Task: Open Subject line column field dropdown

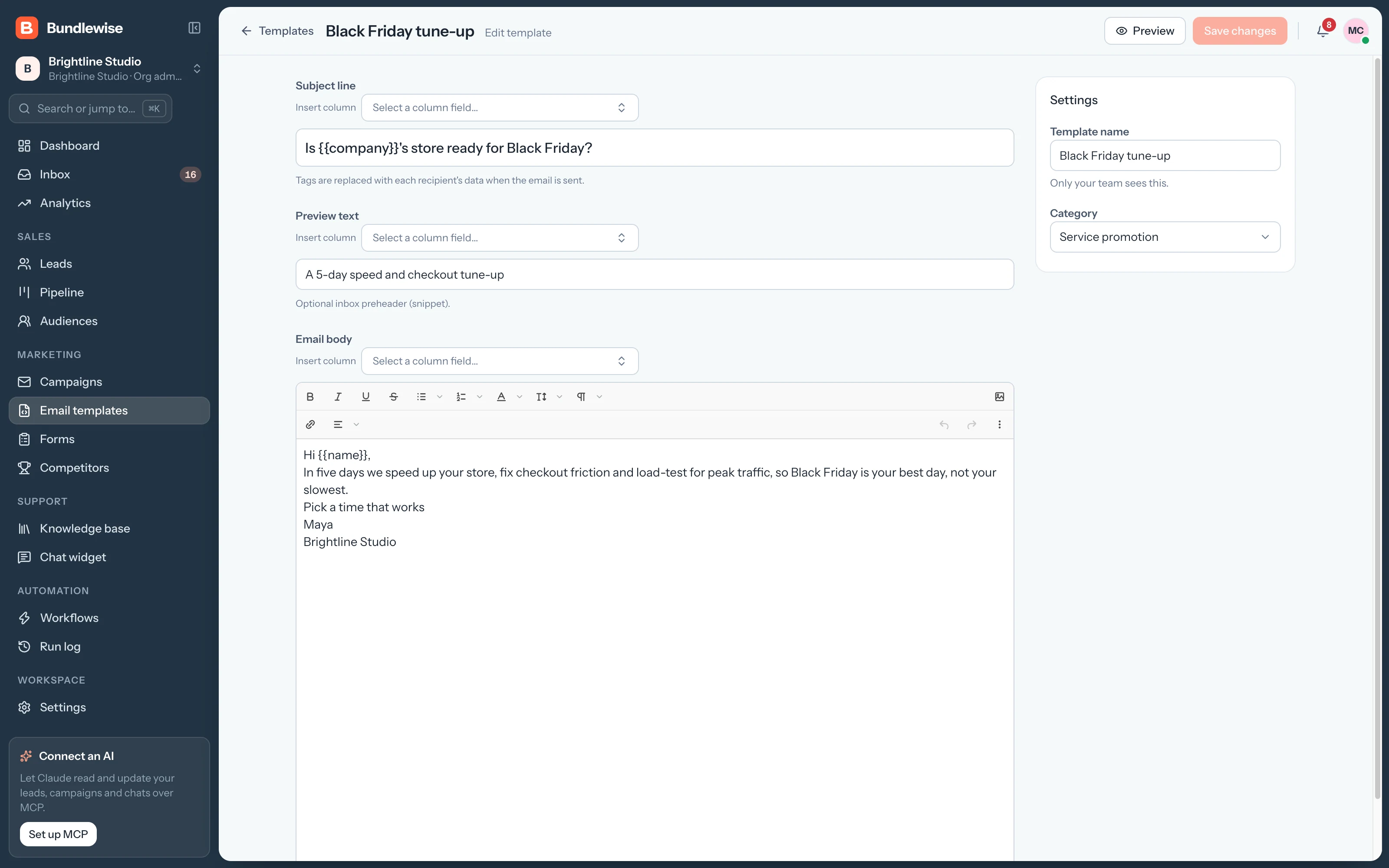Action: 499,107
